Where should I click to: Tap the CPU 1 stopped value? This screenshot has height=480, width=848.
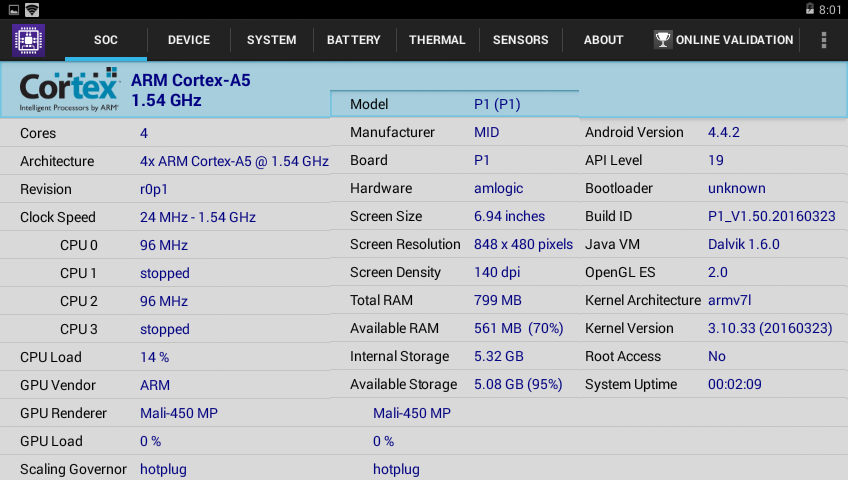(x=165, y=274)
